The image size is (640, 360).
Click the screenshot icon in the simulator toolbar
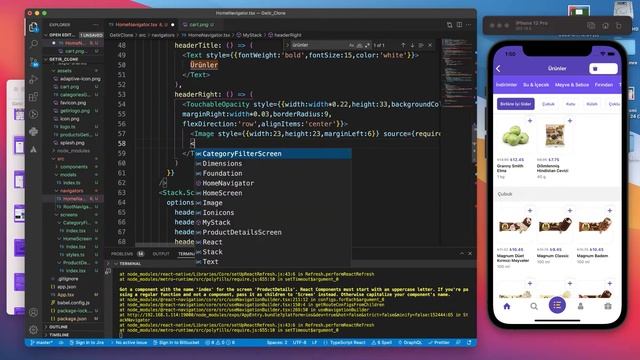pyautogui.click(x=591, y=26)
